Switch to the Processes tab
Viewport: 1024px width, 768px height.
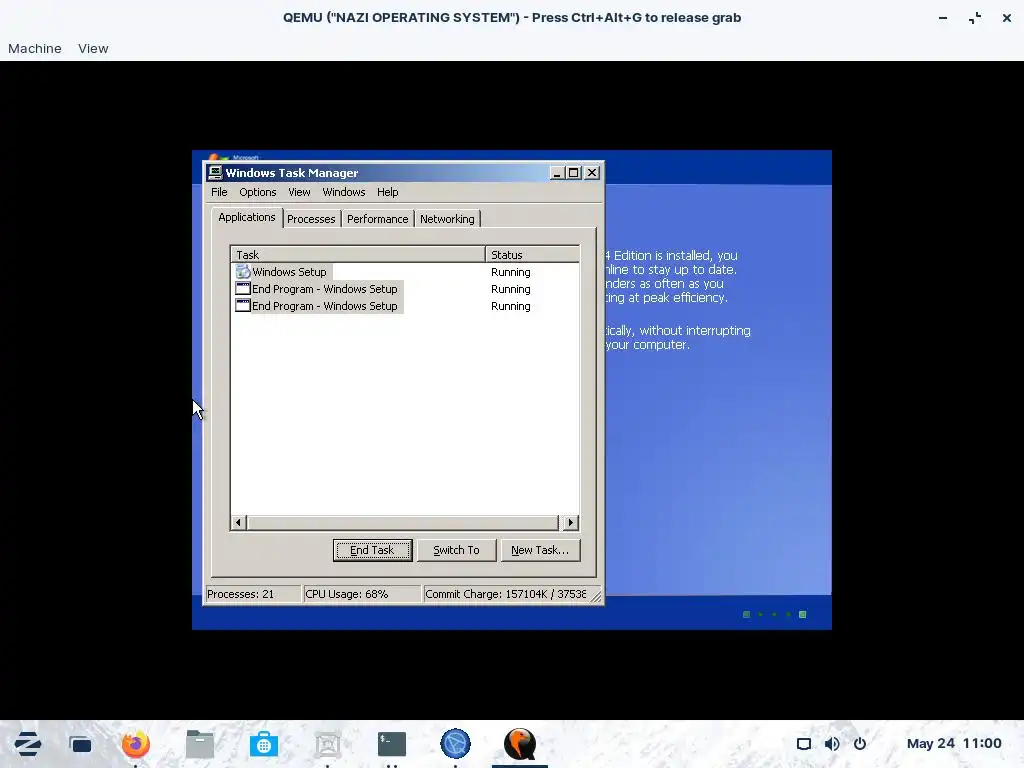(311, 219)
